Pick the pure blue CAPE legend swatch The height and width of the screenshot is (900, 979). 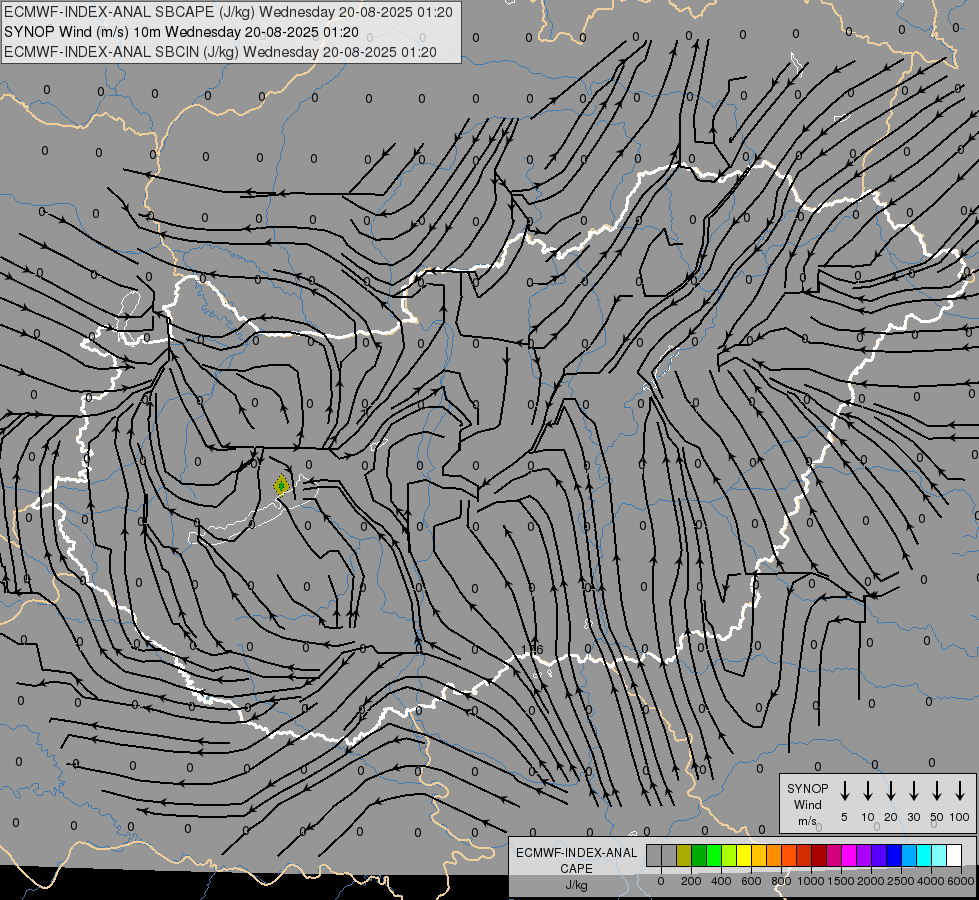coord(894,855)
